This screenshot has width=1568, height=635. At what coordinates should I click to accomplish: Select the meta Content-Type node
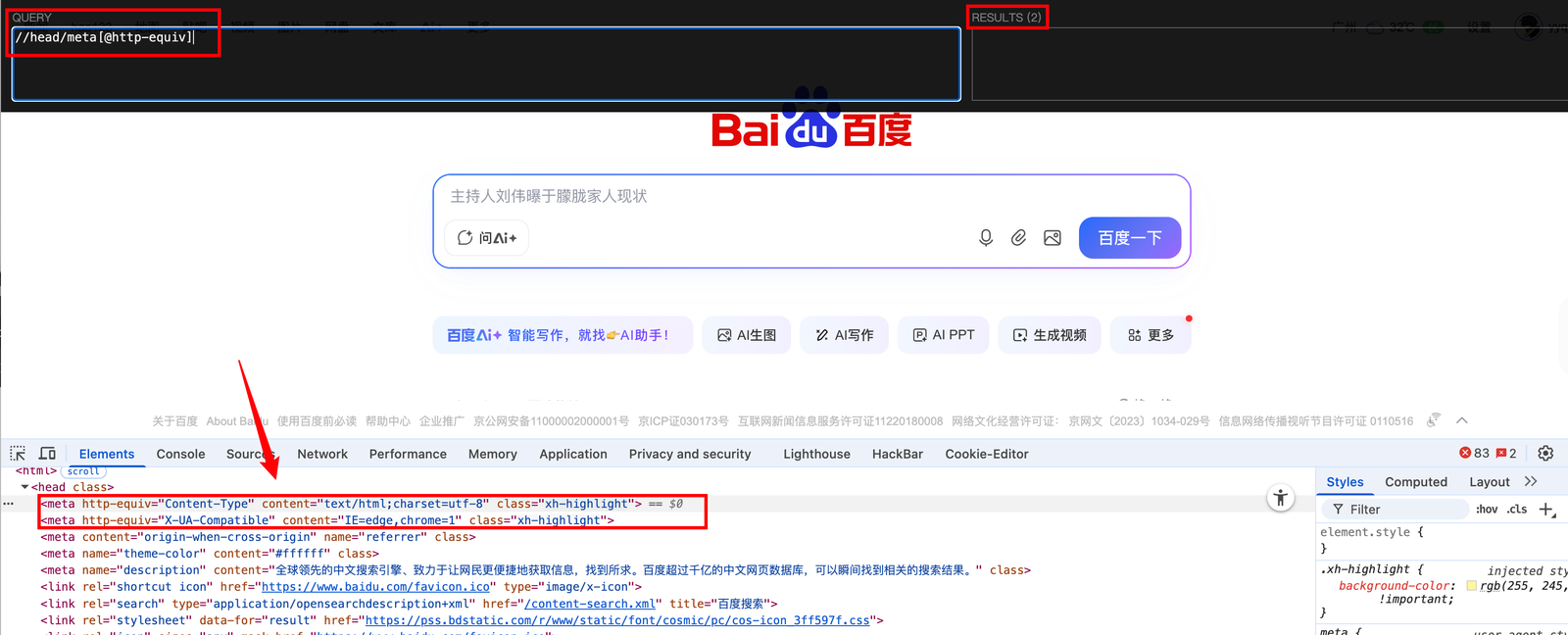(341, 504)
